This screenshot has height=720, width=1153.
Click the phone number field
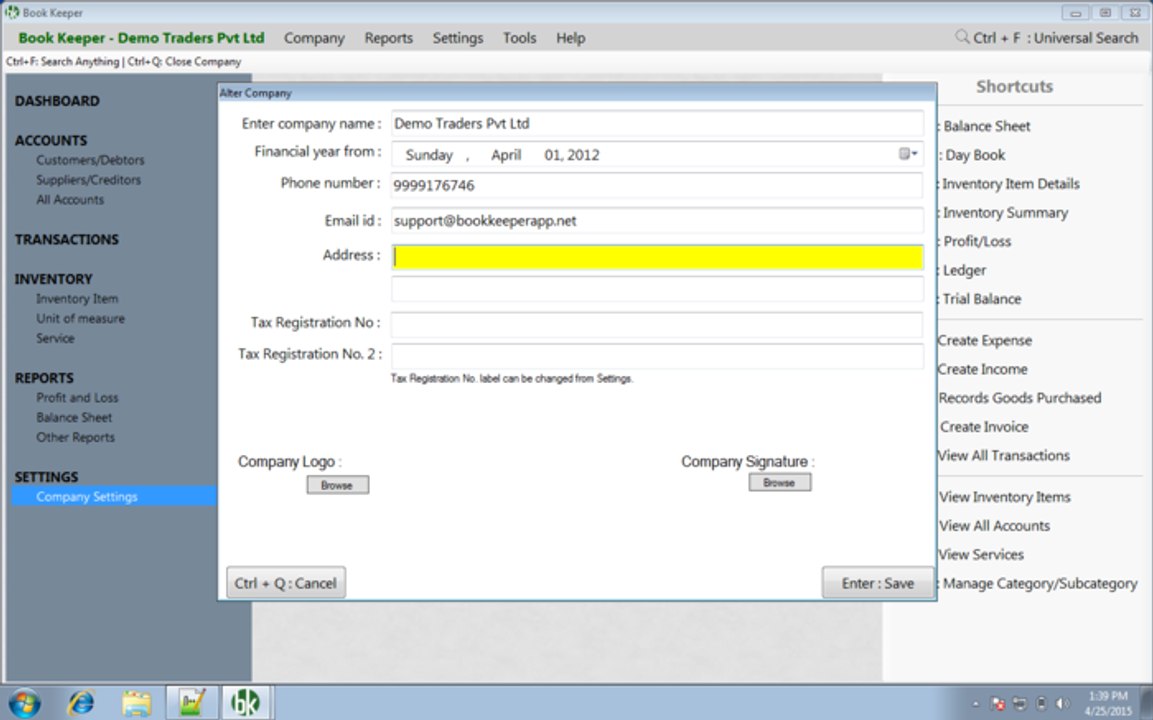(x=657, y=185)
